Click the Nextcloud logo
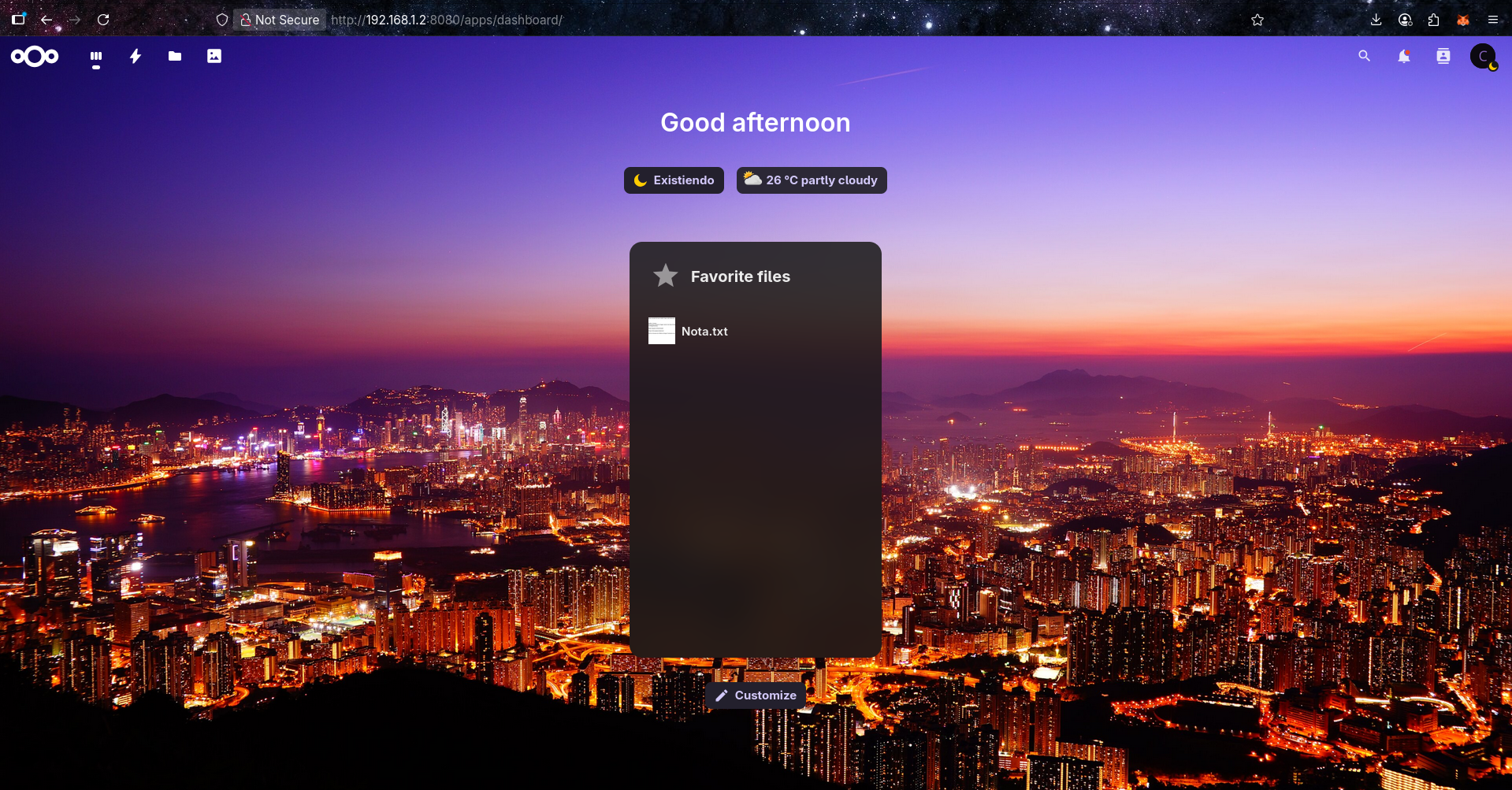Viewport: 1512px width, 790px height. tap(35, 57)
